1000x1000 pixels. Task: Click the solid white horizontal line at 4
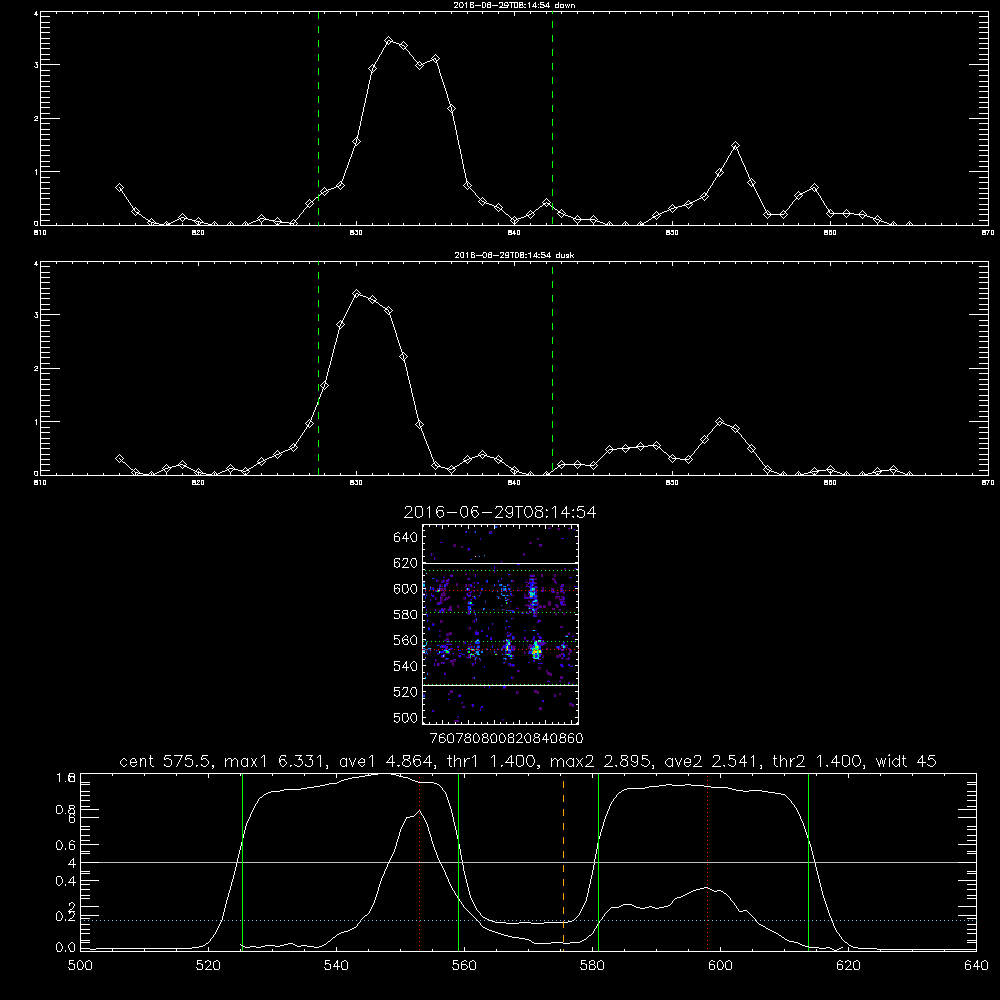528,862
